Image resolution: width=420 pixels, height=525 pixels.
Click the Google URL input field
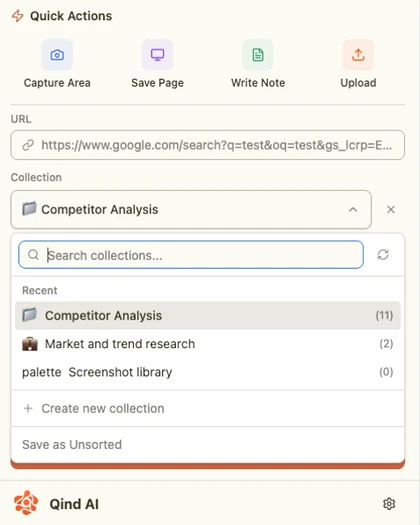click(x=208, y=145)
